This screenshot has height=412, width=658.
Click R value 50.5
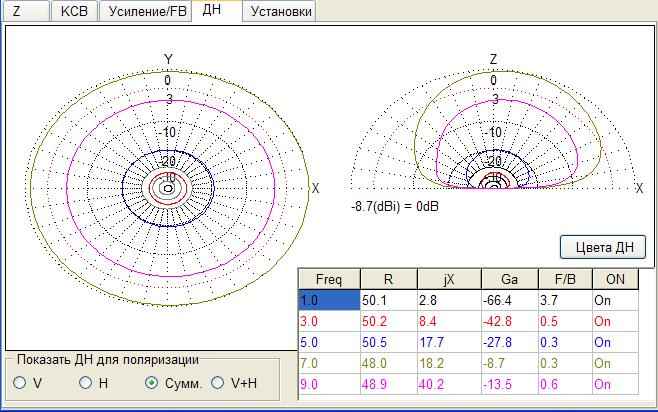389,342
